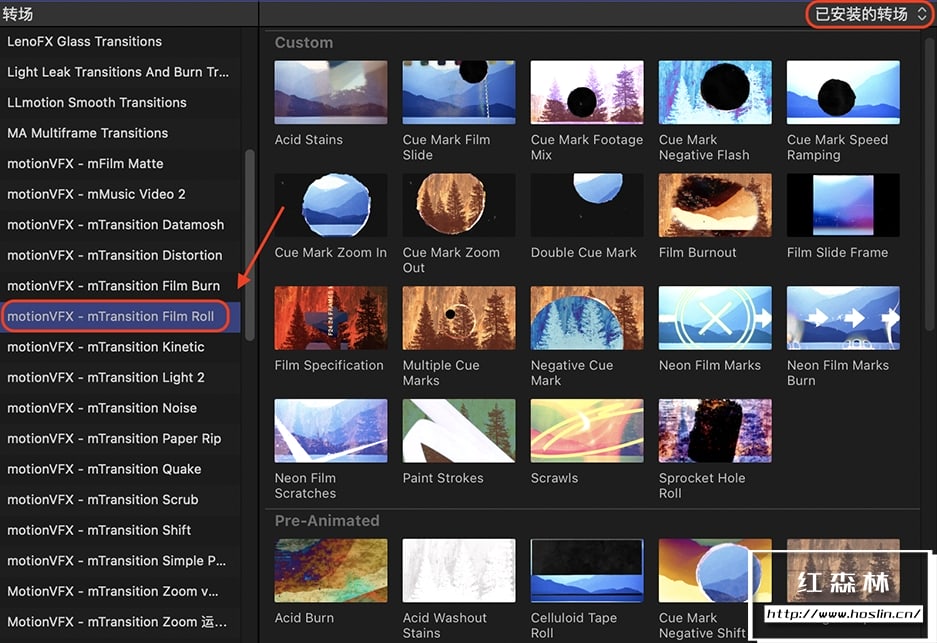This screenshot has width=937, height=643.
Task: Pick the Film Burnout thumbnail
Action: tap(715, 205)
